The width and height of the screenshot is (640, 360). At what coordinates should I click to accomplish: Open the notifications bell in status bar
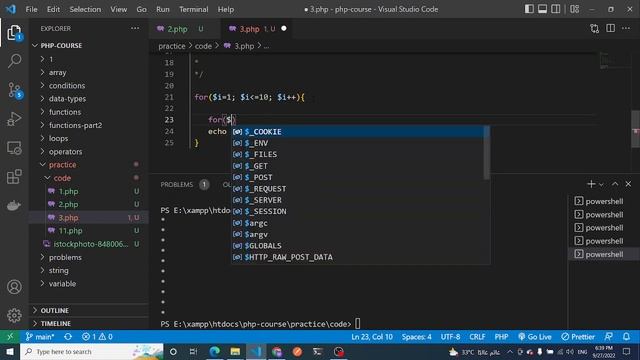click(x=626, y=337)
